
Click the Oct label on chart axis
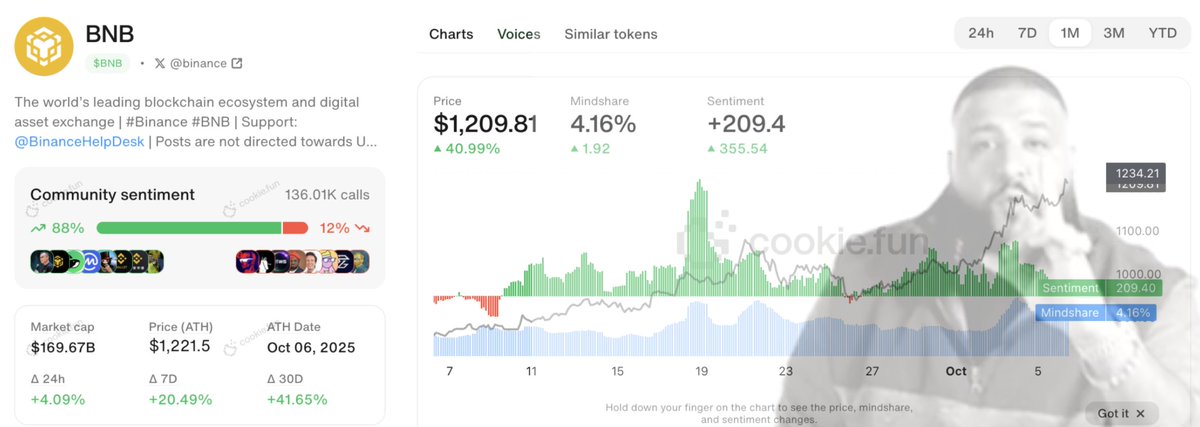[956, 371]
